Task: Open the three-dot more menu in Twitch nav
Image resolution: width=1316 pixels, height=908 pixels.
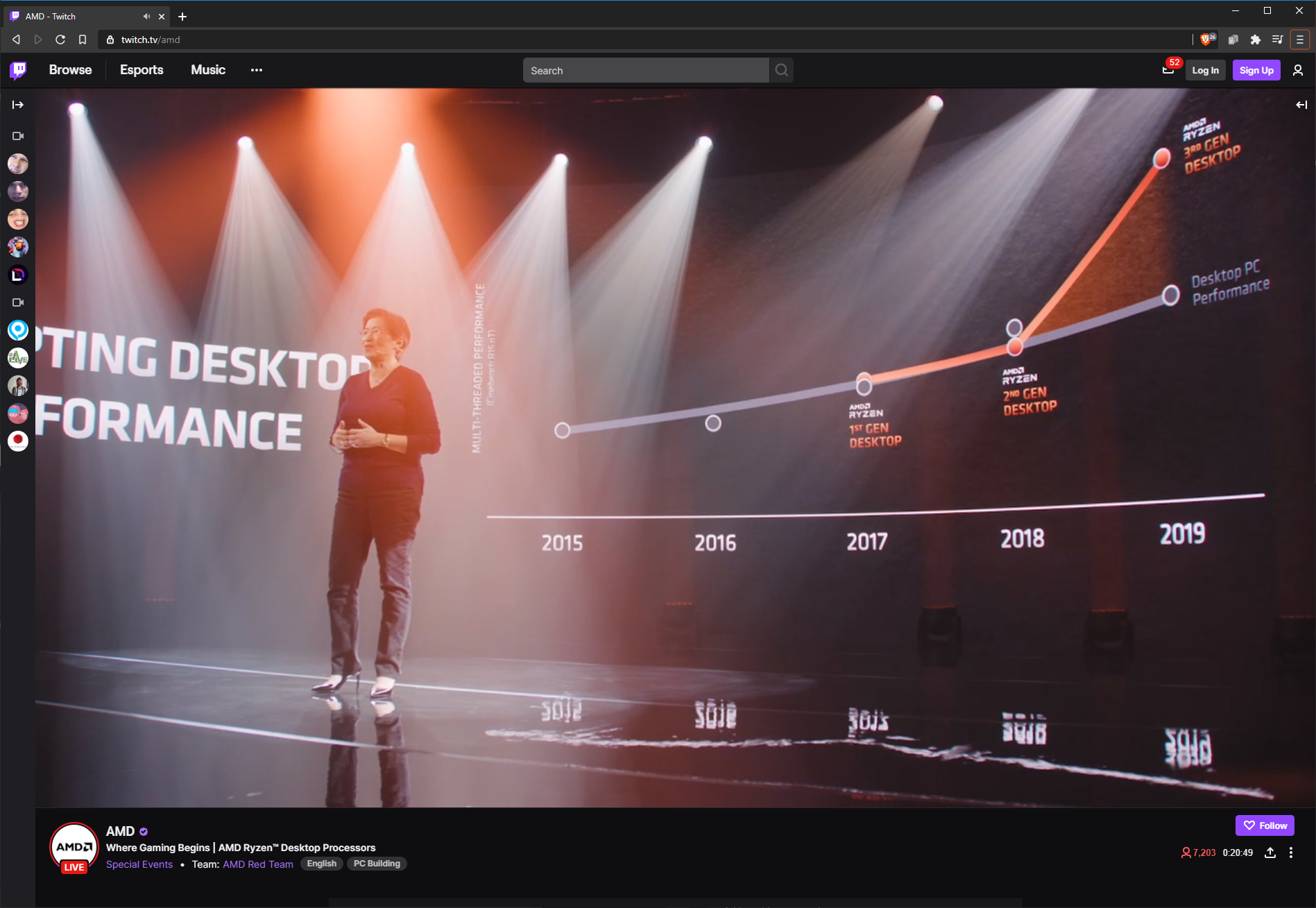Action: click(x=257, y=70)
